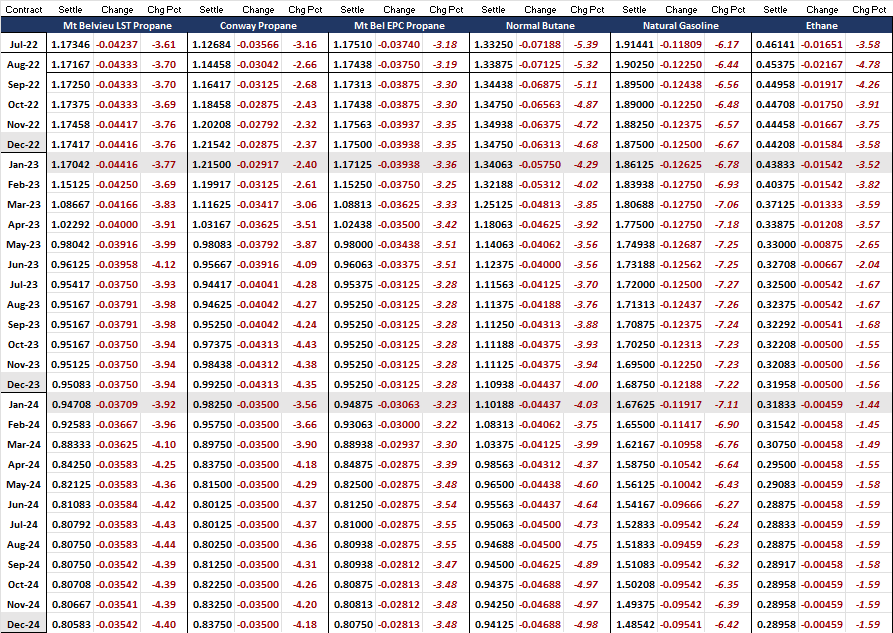Click the Dec-22 contract row label

23,145
